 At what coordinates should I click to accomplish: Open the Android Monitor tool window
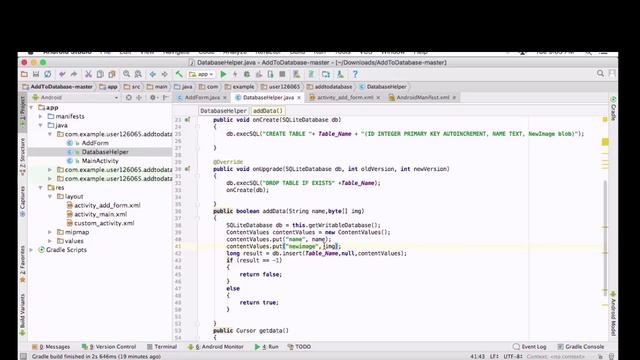pos(216,347)
